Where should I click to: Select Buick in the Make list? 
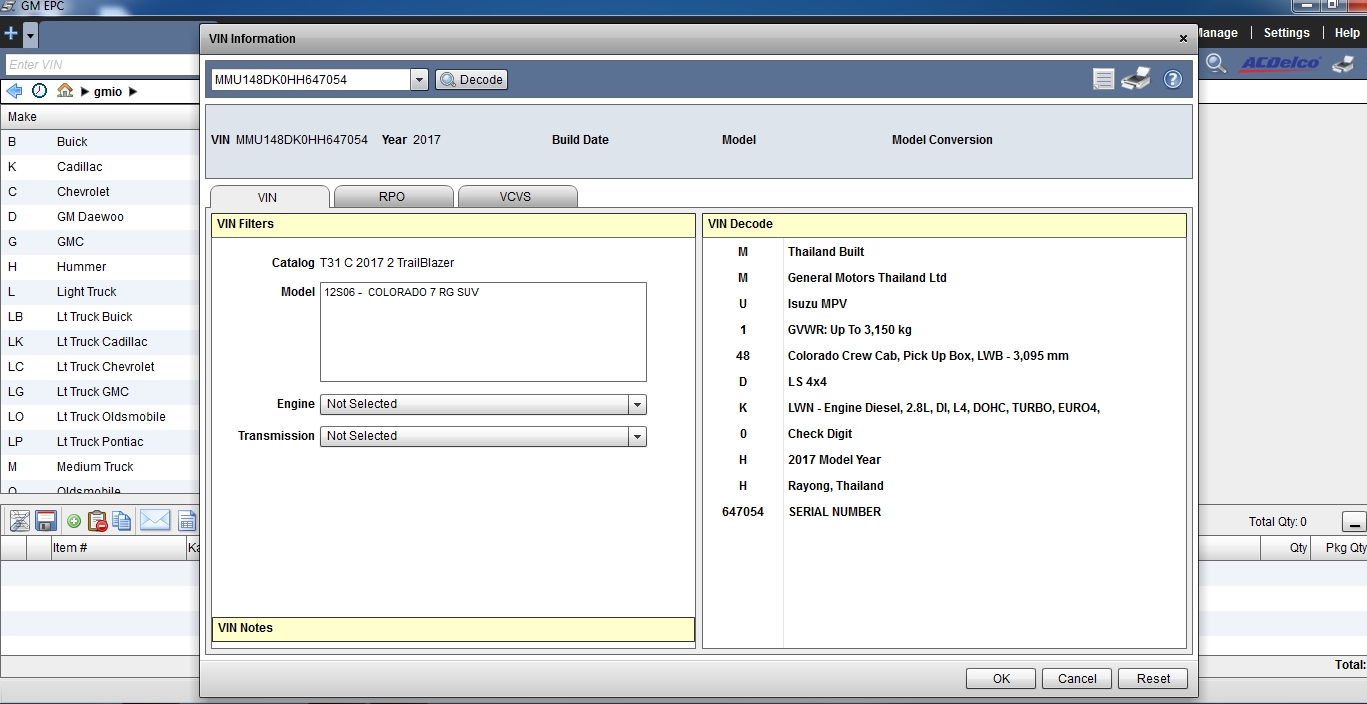tap(100, 142)
